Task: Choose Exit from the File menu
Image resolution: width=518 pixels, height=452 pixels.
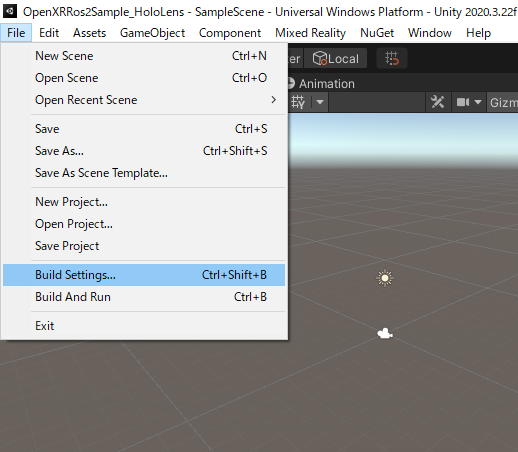Action: pos(144,326)
